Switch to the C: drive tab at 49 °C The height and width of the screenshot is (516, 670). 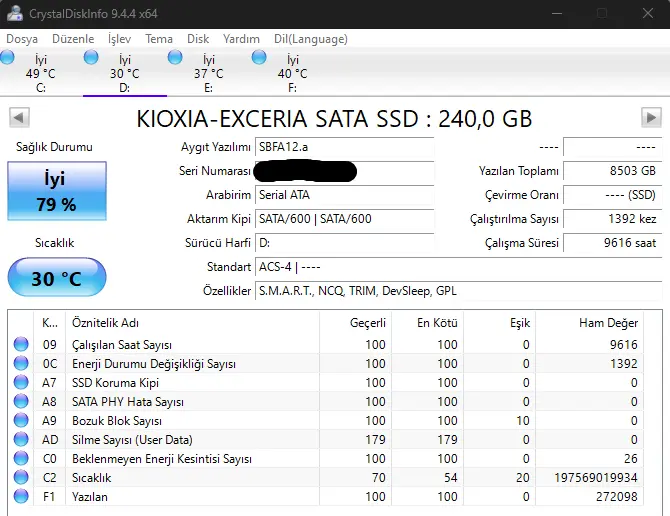pyautogui.click(x=41, y=73)
